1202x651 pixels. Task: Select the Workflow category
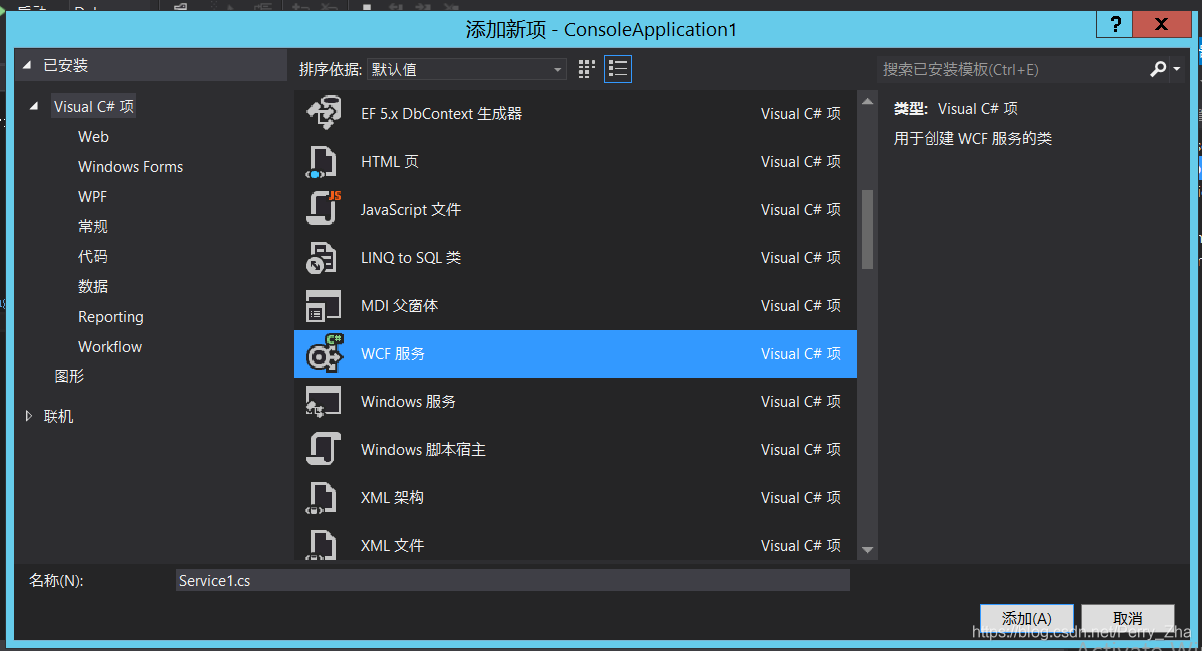(110, 347)
